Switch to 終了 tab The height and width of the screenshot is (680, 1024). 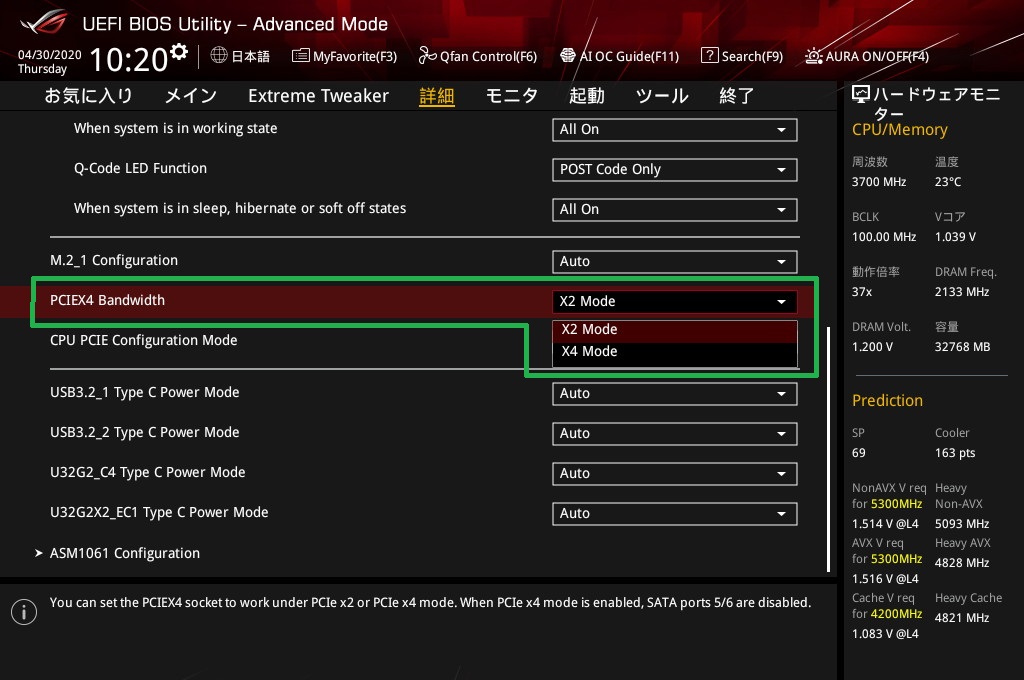click(x=737, y=96)
